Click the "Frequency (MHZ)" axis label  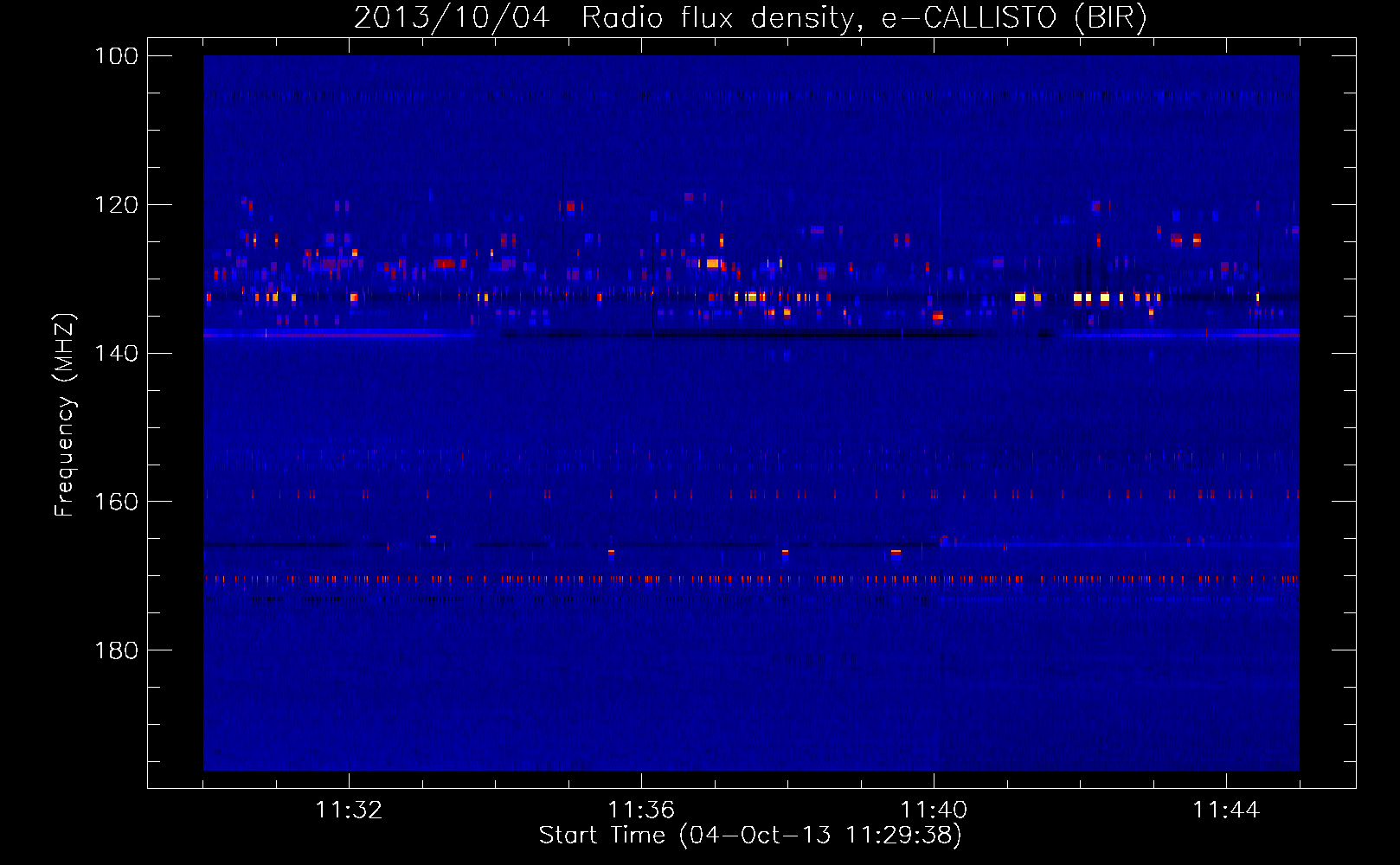click(x=65, y=414)
